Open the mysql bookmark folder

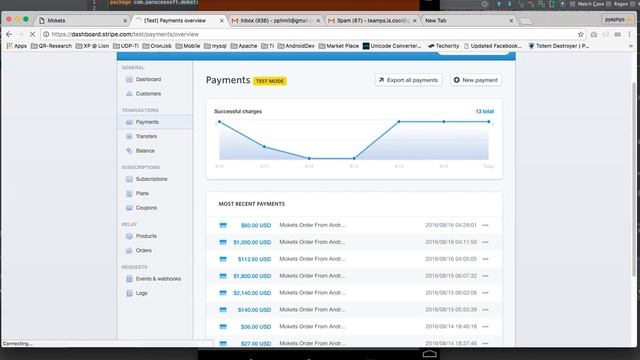pos(215,46)
